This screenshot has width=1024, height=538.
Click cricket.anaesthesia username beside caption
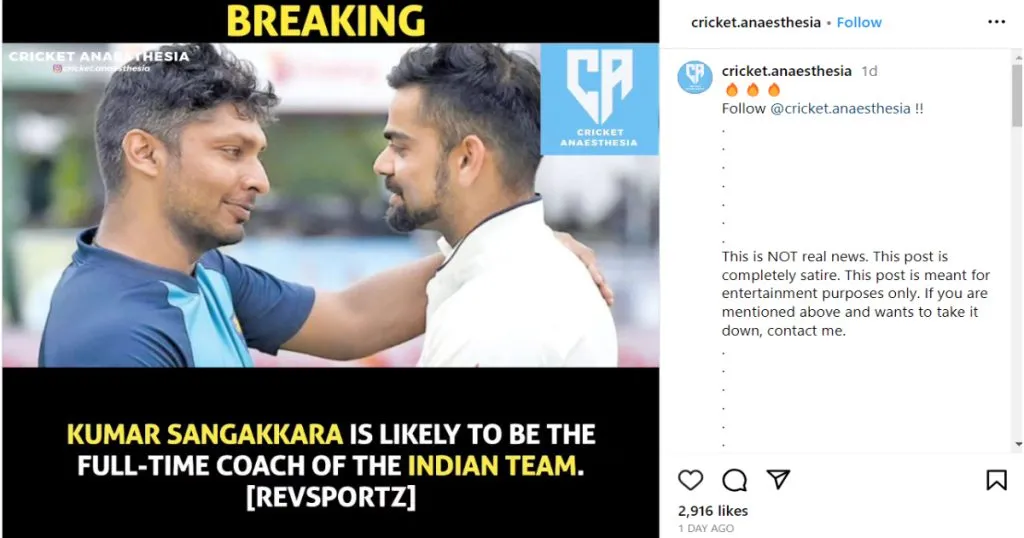pos(786,71)
